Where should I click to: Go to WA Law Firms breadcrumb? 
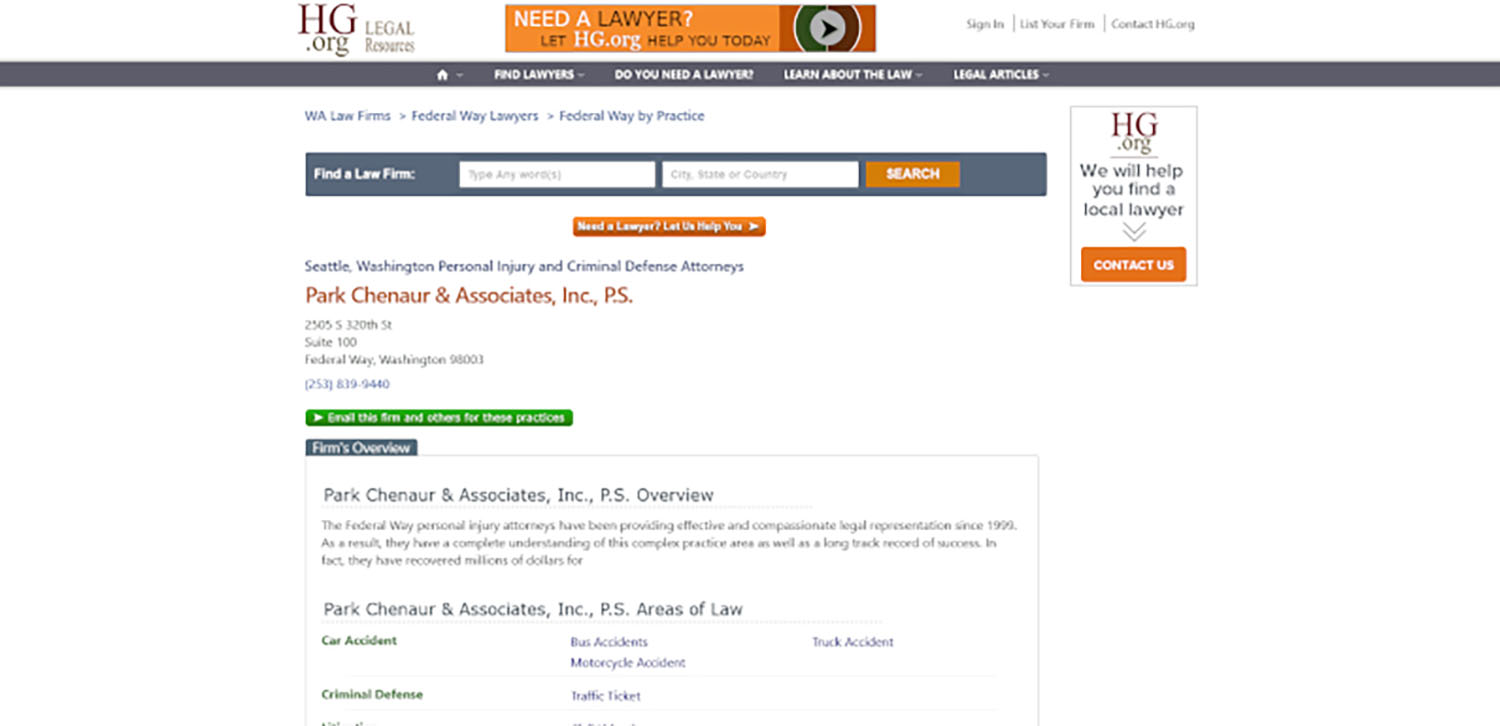click(347, 116)
